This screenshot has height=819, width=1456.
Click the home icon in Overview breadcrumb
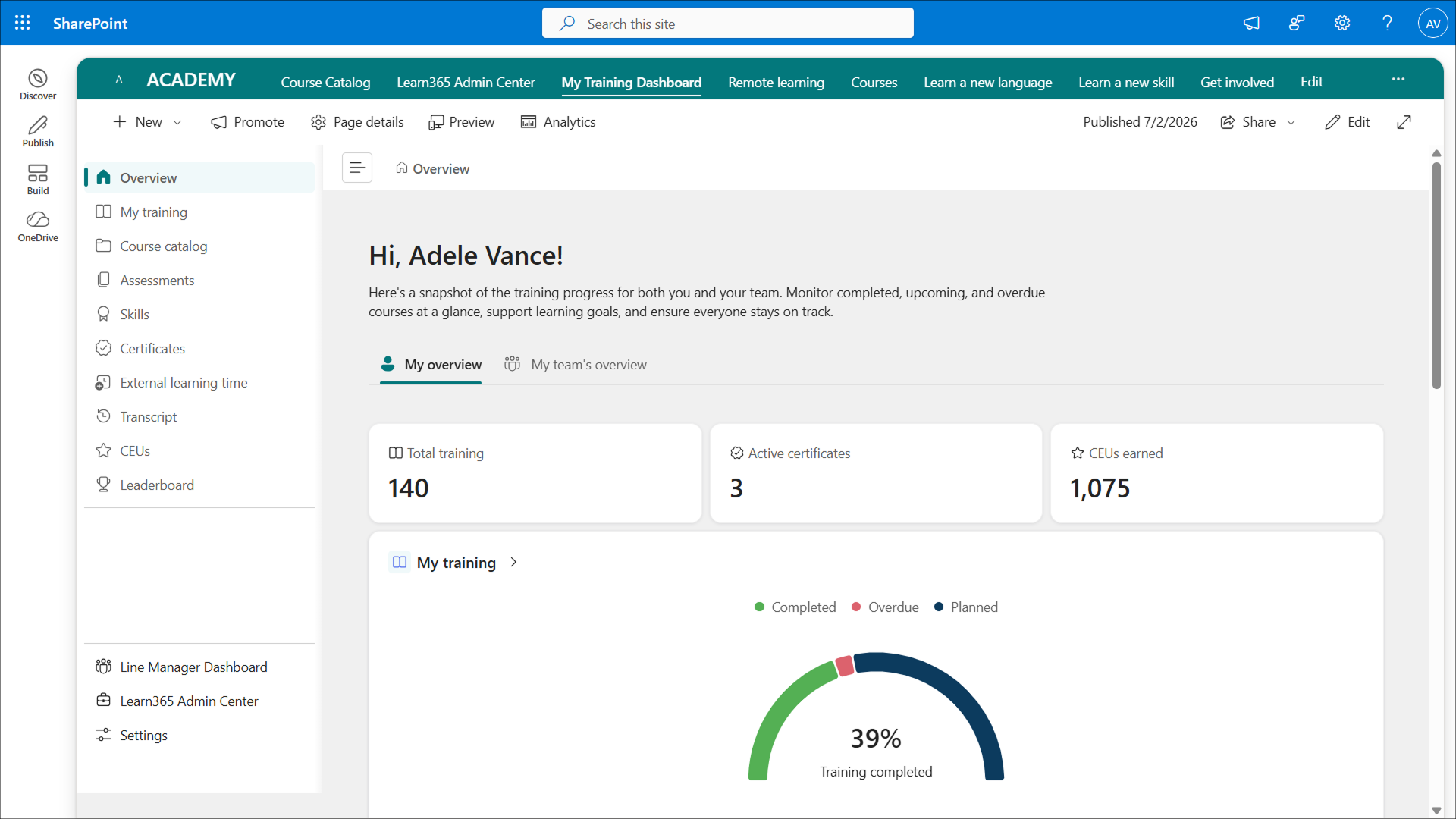coord(402,168)
